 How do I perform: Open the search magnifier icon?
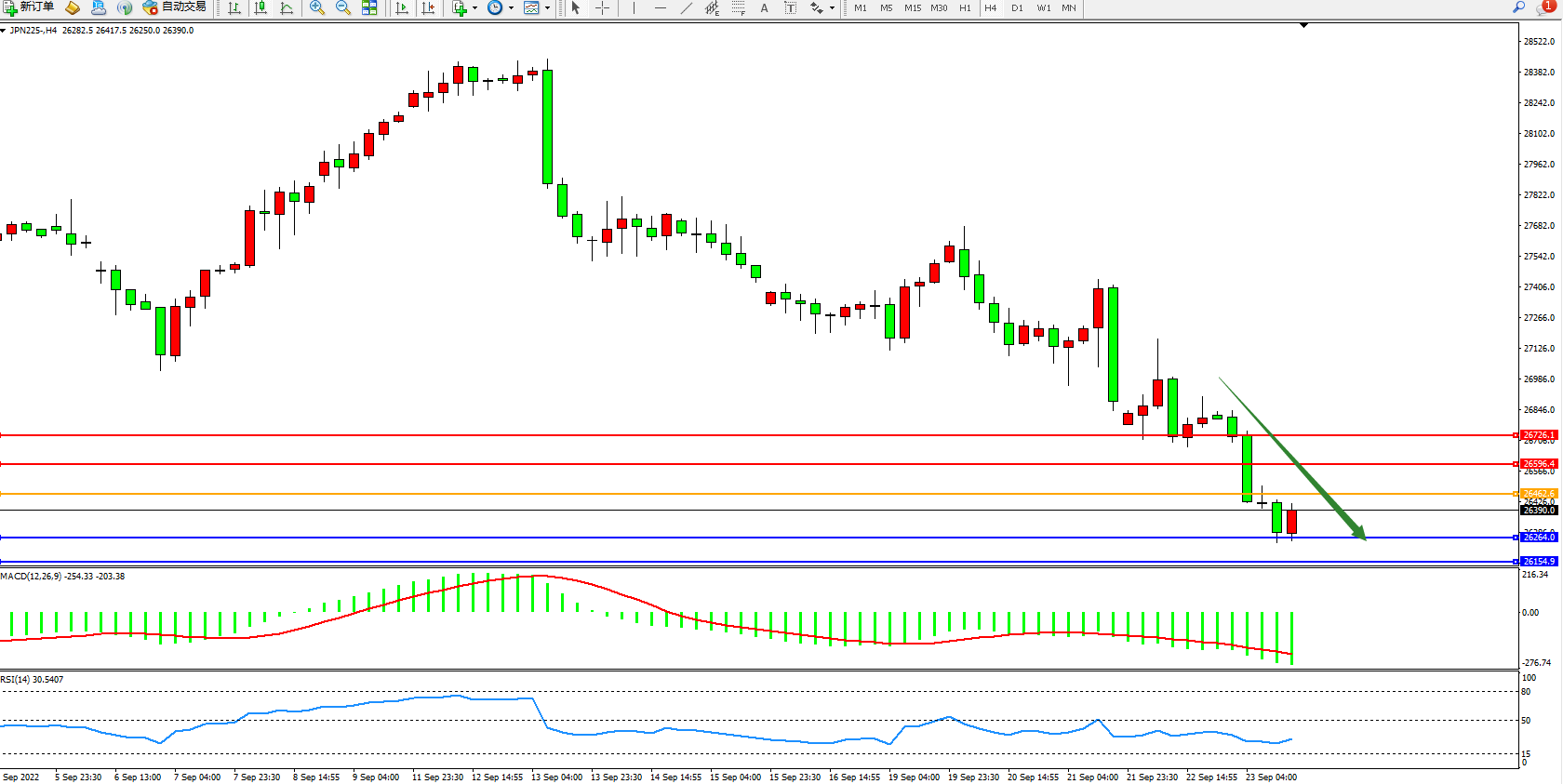(1518, 7)
